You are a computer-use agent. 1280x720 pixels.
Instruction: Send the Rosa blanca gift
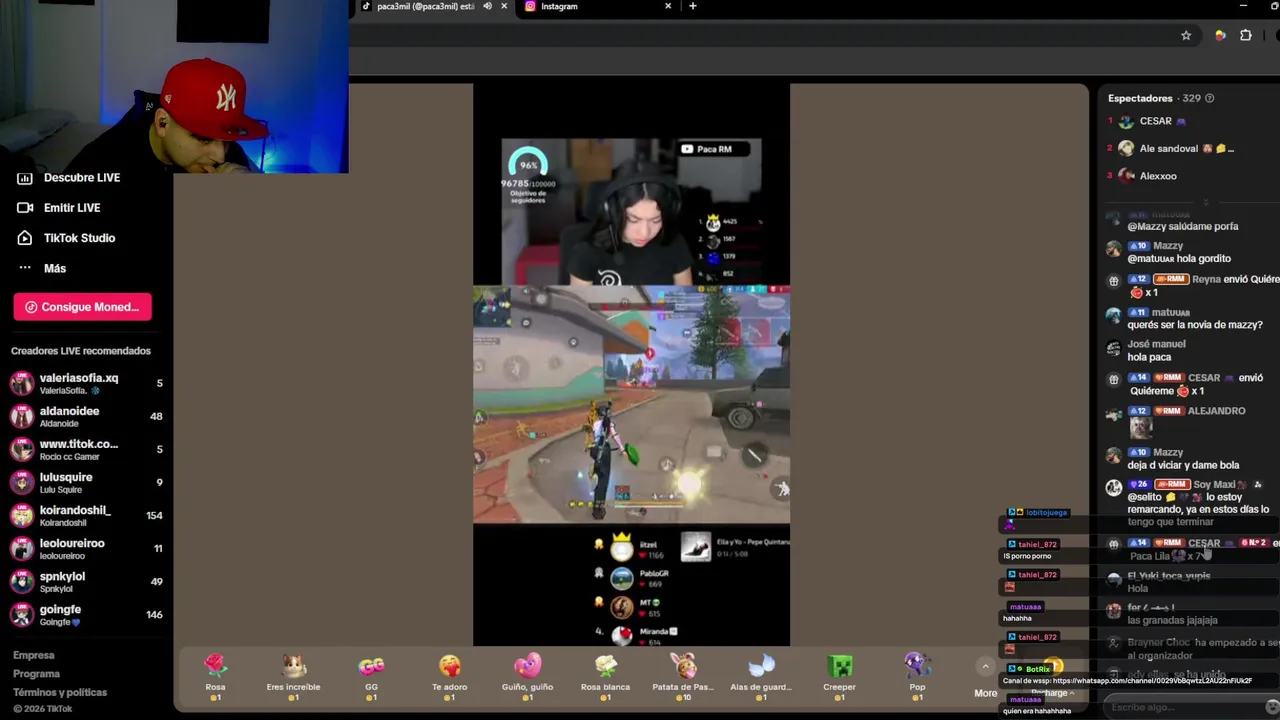click(605, 676)
